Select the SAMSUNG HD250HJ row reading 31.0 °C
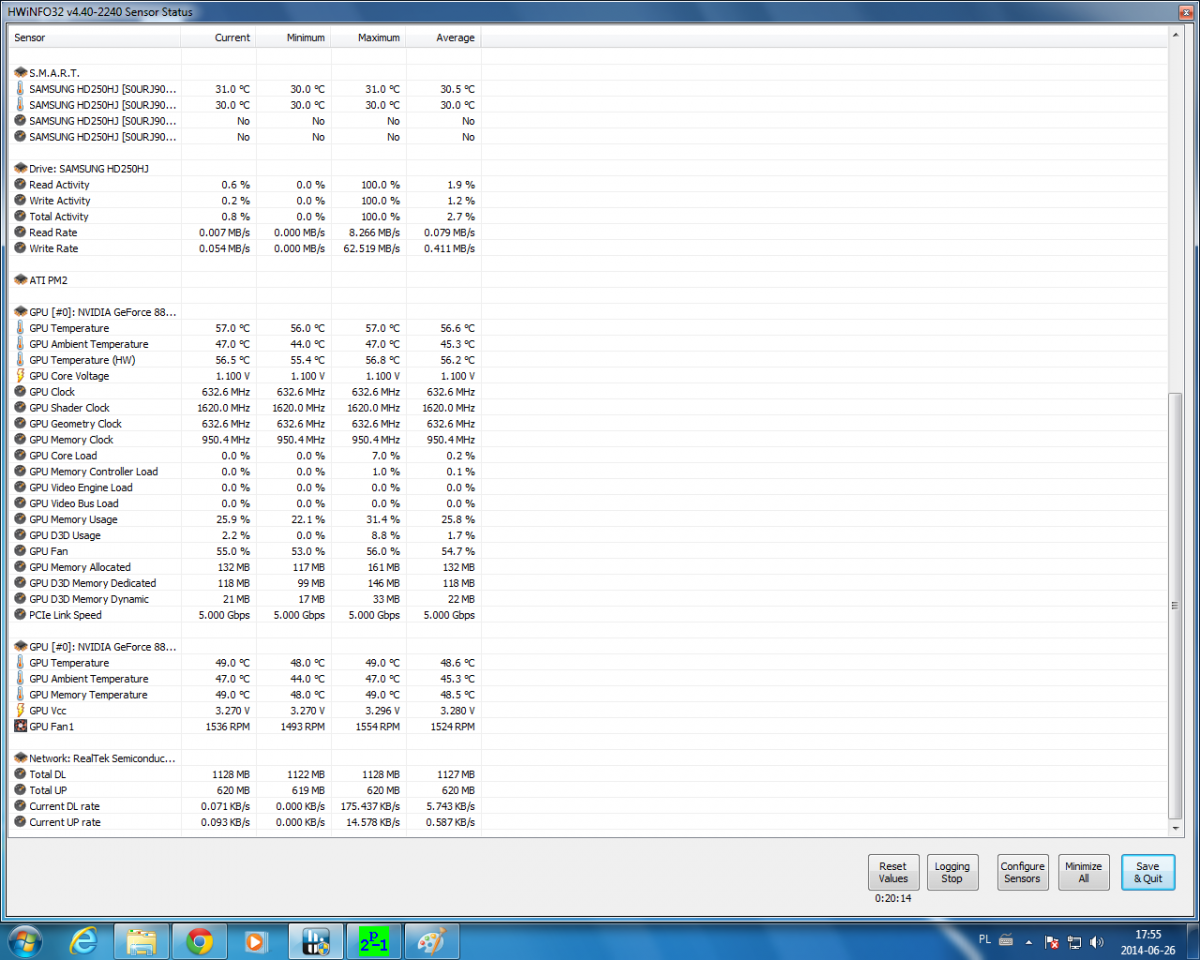The width and height of the screenshot is (1200, 960). [245, 89]
